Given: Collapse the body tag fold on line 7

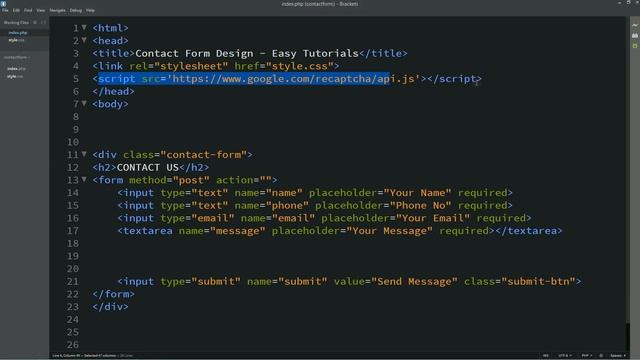Looking at the screenshot, I should pyautogui.click(x=84, y=103).
